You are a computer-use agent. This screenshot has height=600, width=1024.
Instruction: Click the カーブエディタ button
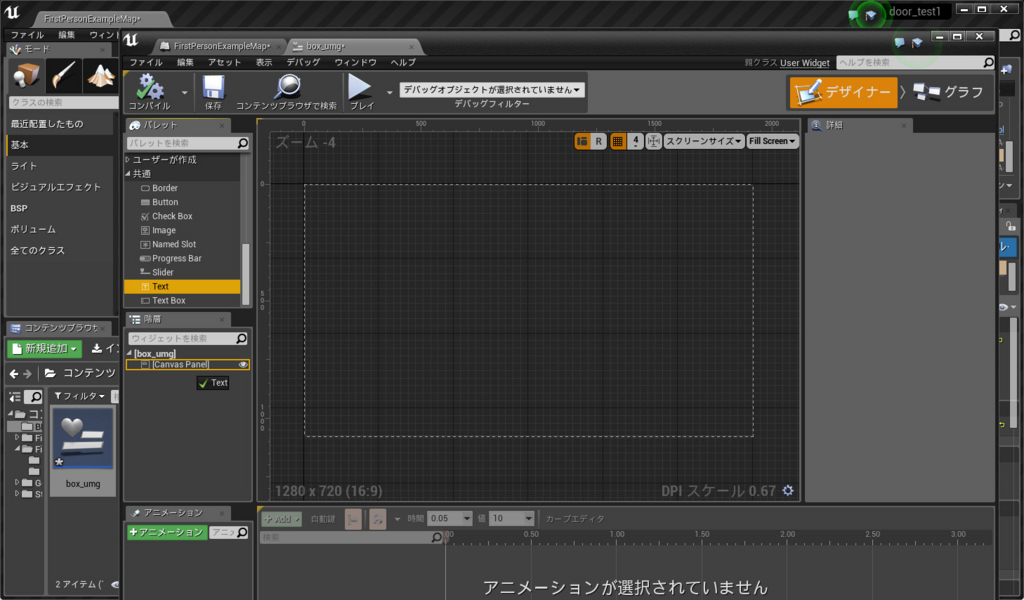[x=575, y=519]
